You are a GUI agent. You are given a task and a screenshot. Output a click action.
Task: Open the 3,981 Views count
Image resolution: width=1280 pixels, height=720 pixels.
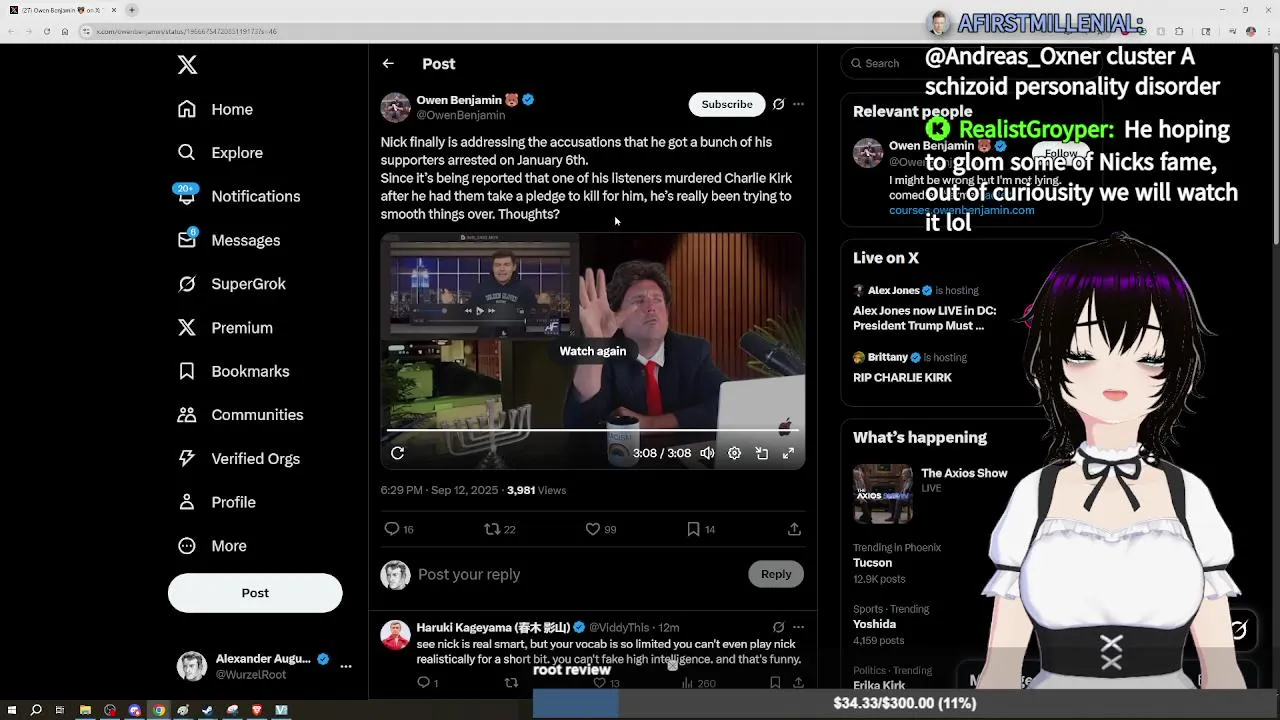point(536,490)
